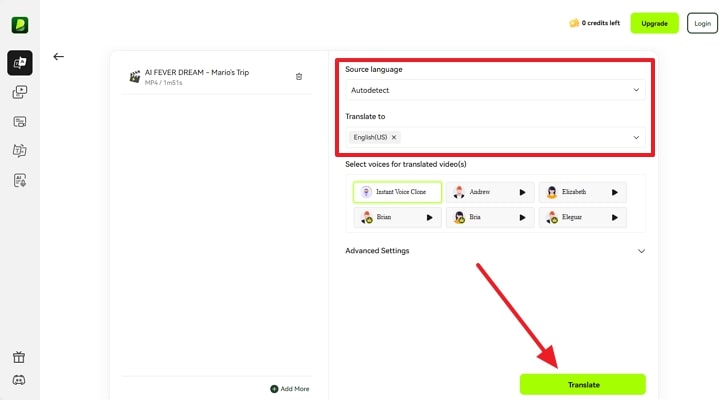
Task: Open the Translate to language dropdown
Action: point(495,137)
